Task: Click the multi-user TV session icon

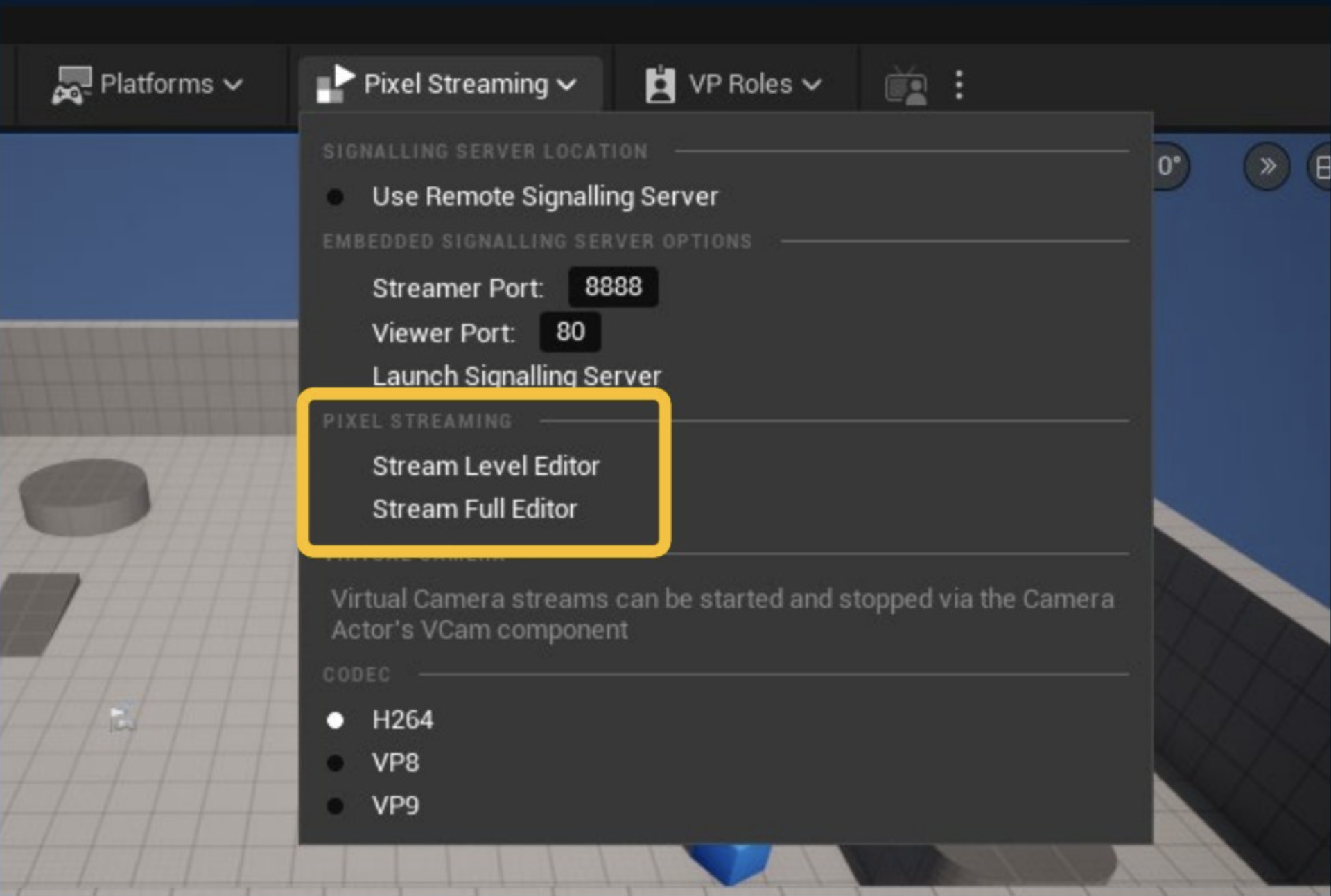Action: tap(905, 86)
